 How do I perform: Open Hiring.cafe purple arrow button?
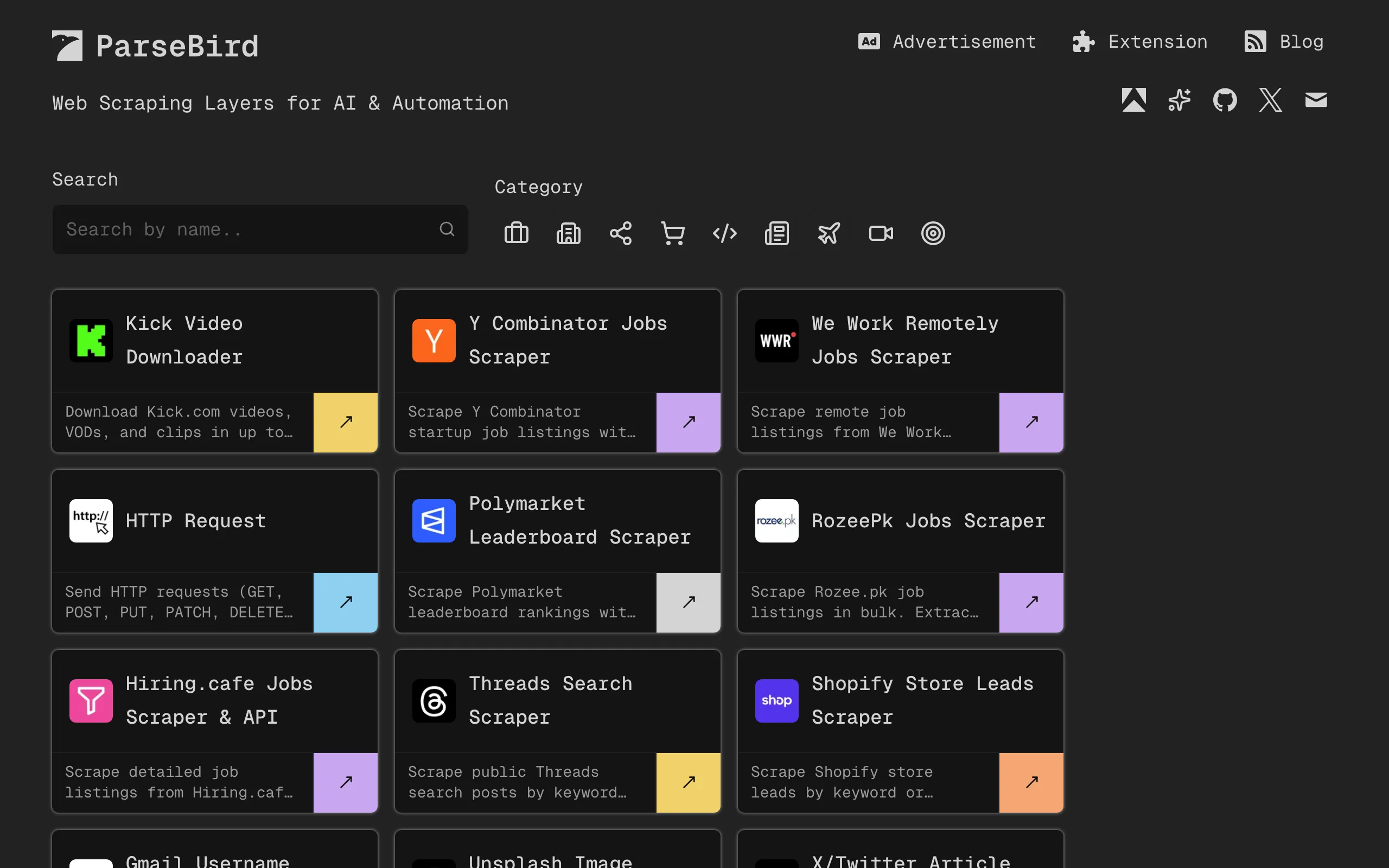coord(346,782)
